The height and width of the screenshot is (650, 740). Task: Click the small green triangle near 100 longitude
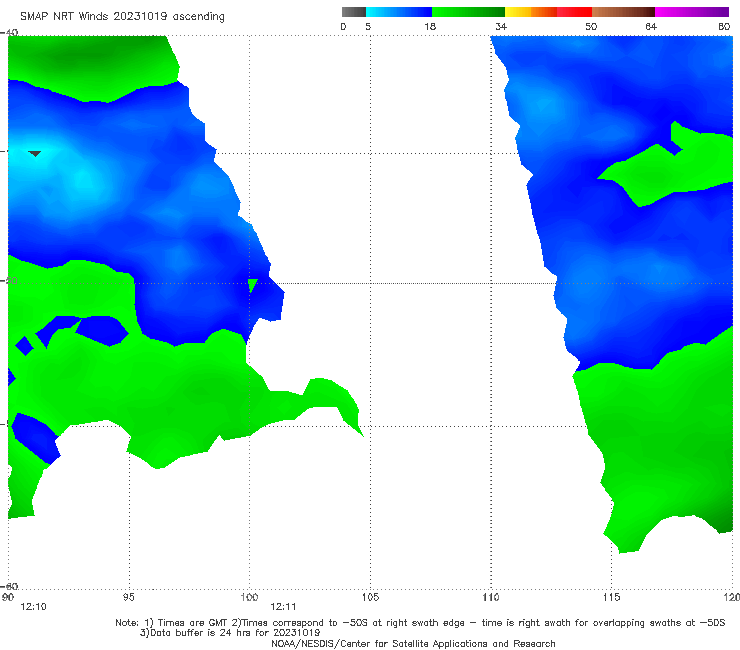coord(252,286)
